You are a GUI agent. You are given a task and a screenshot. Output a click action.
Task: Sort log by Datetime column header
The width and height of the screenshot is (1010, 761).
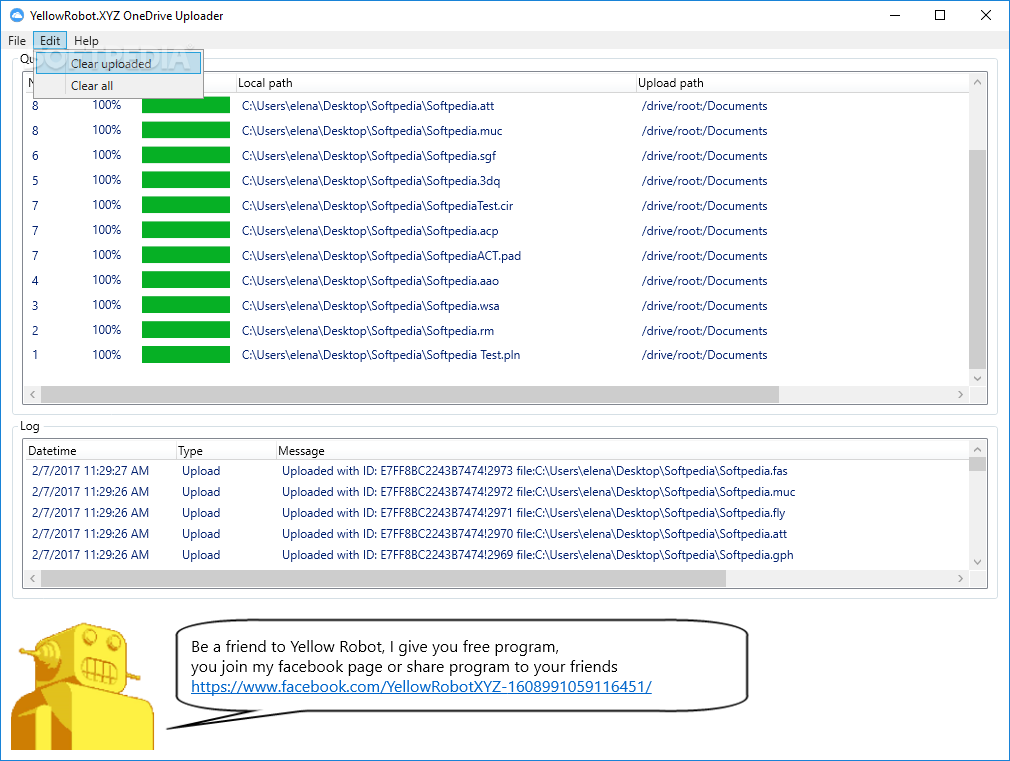pyautogui.click(x=100, y=450)
